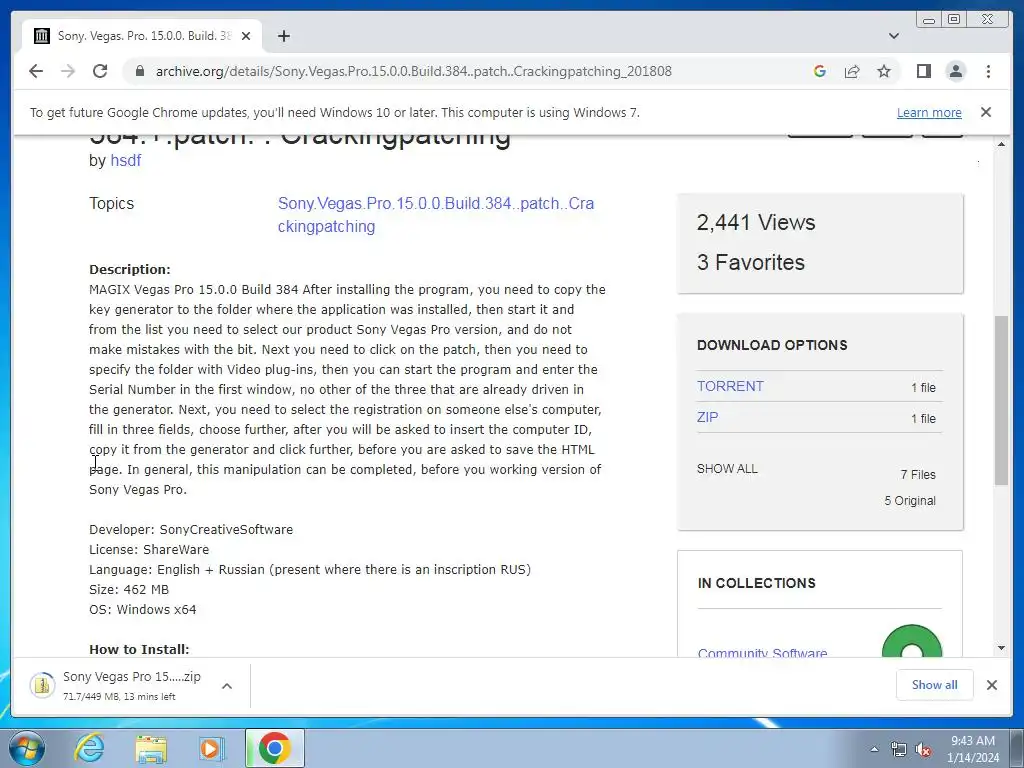Open author link hsdf
Image resolution: width=1024 pixels, height=768 pixels.
point(125,161)
